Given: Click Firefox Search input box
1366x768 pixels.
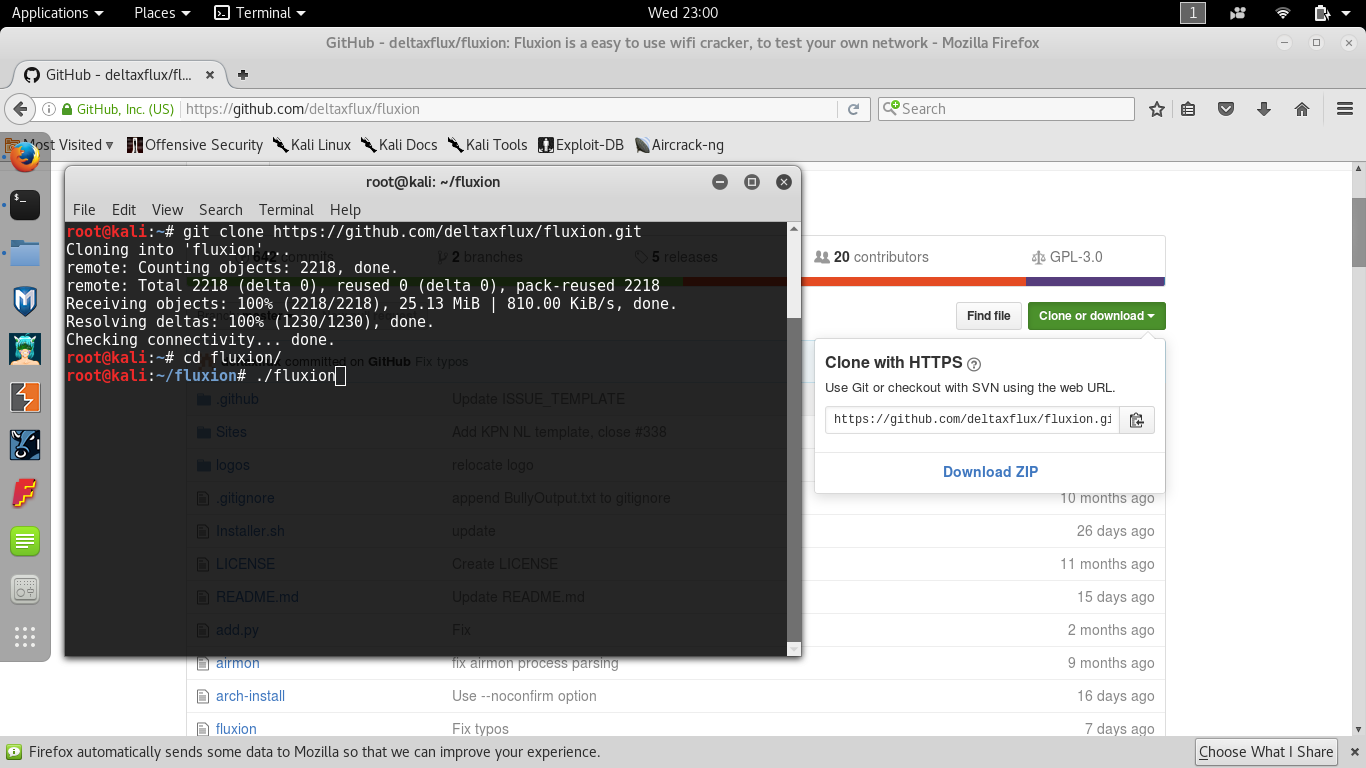Looking at the screenshot, I should tap(1006, 109).
